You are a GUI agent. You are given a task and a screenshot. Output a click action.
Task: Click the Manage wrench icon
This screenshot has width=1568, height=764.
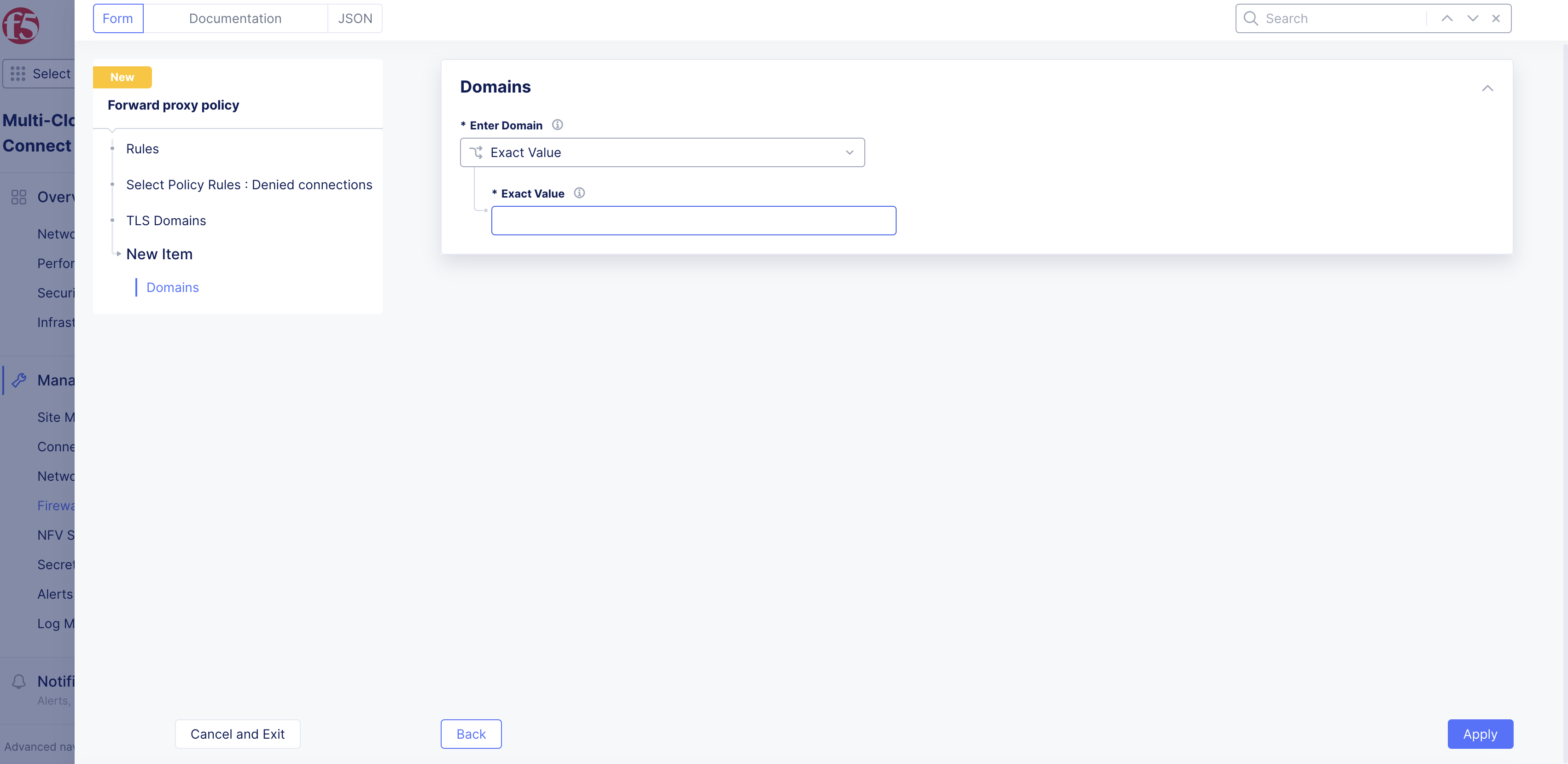19,380
